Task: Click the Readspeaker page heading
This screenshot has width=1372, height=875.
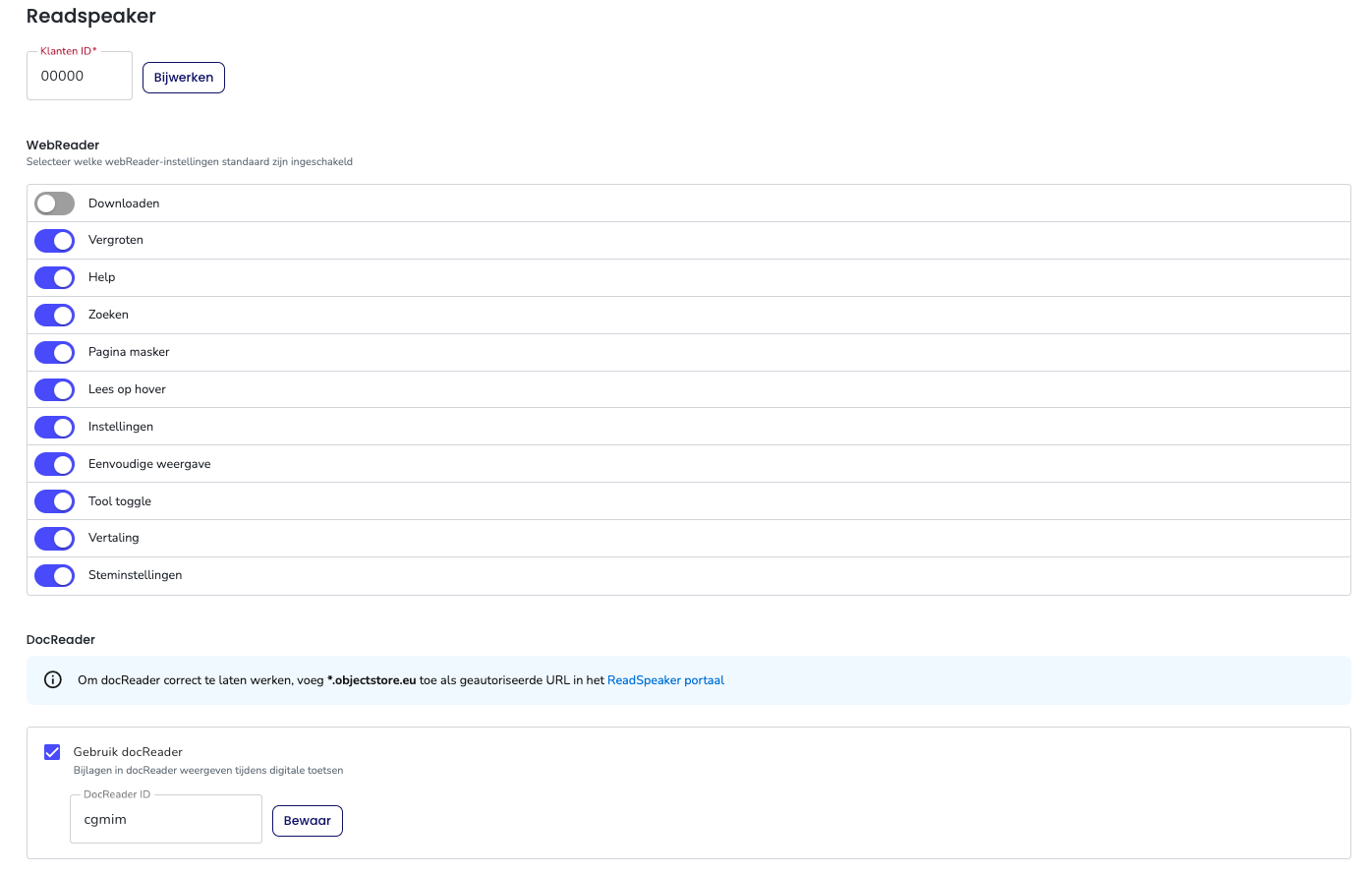Action: tap(91, 16)
